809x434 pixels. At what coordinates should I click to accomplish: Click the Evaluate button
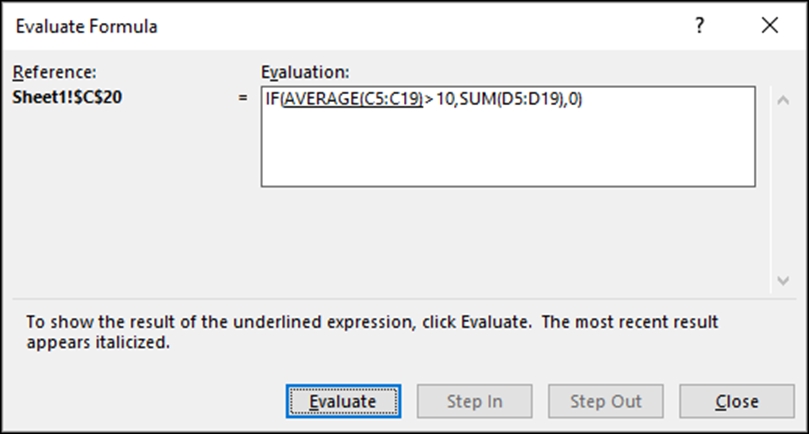coord(344,401)
